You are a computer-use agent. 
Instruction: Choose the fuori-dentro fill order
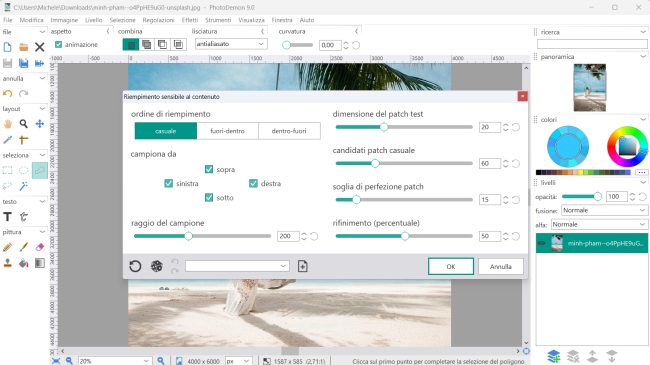pyautogui.click(x=228, y=131)
